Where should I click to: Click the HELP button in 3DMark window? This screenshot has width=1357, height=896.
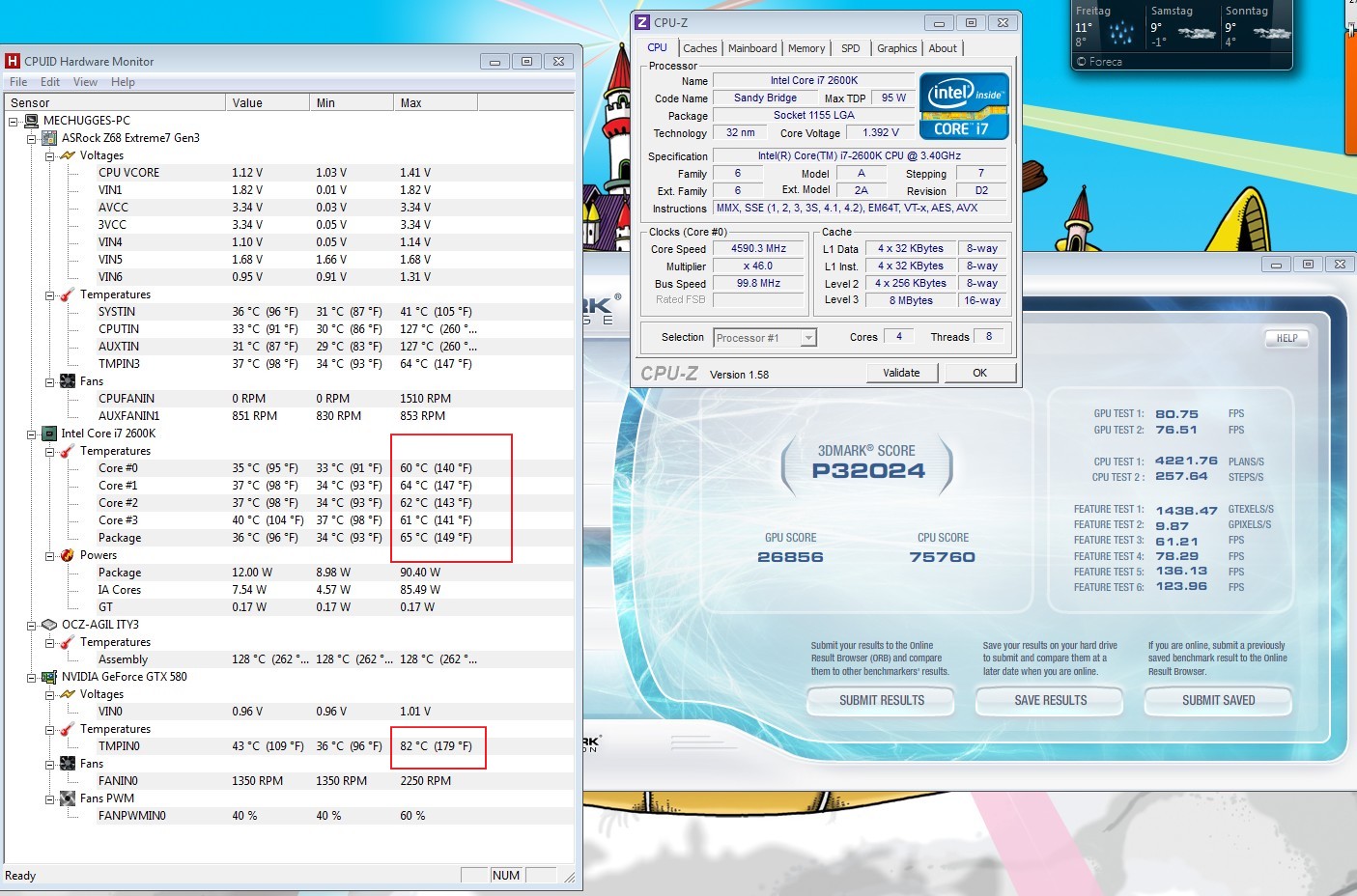(1287, 338)
